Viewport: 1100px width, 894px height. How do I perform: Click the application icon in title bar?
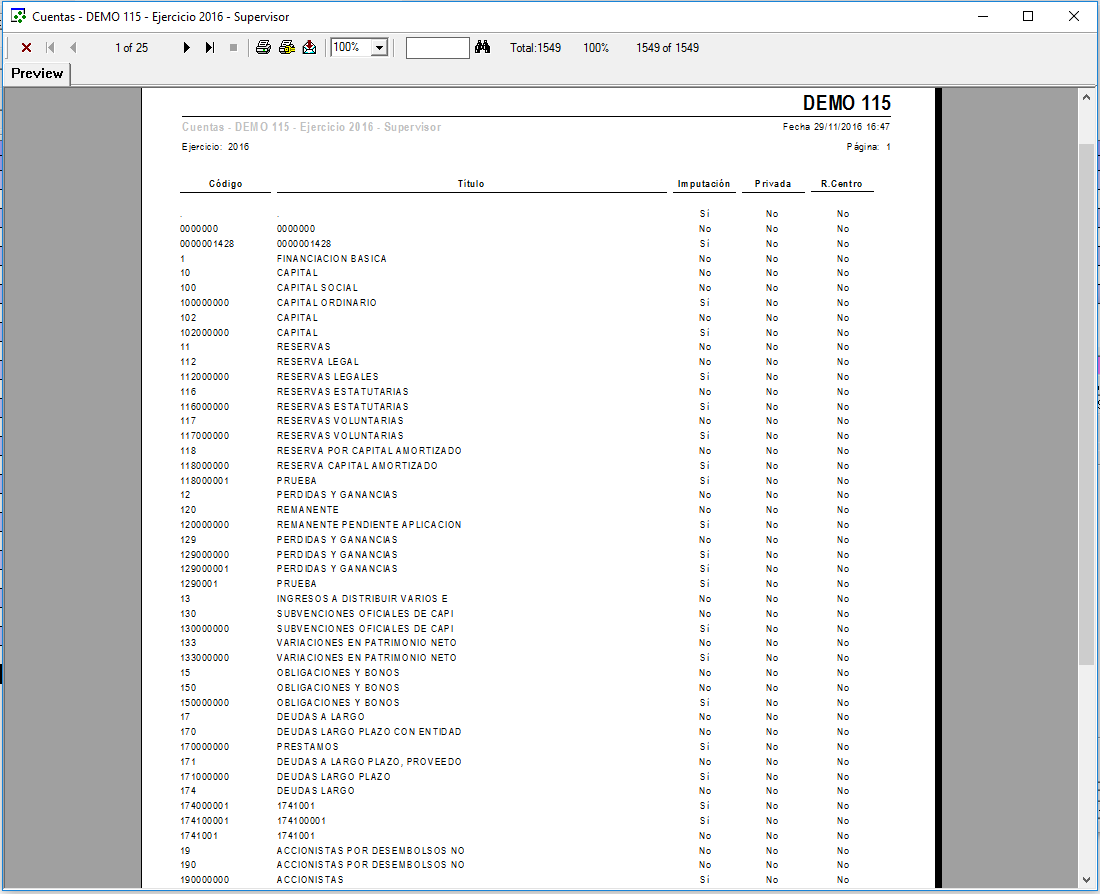tap(17, 17)
